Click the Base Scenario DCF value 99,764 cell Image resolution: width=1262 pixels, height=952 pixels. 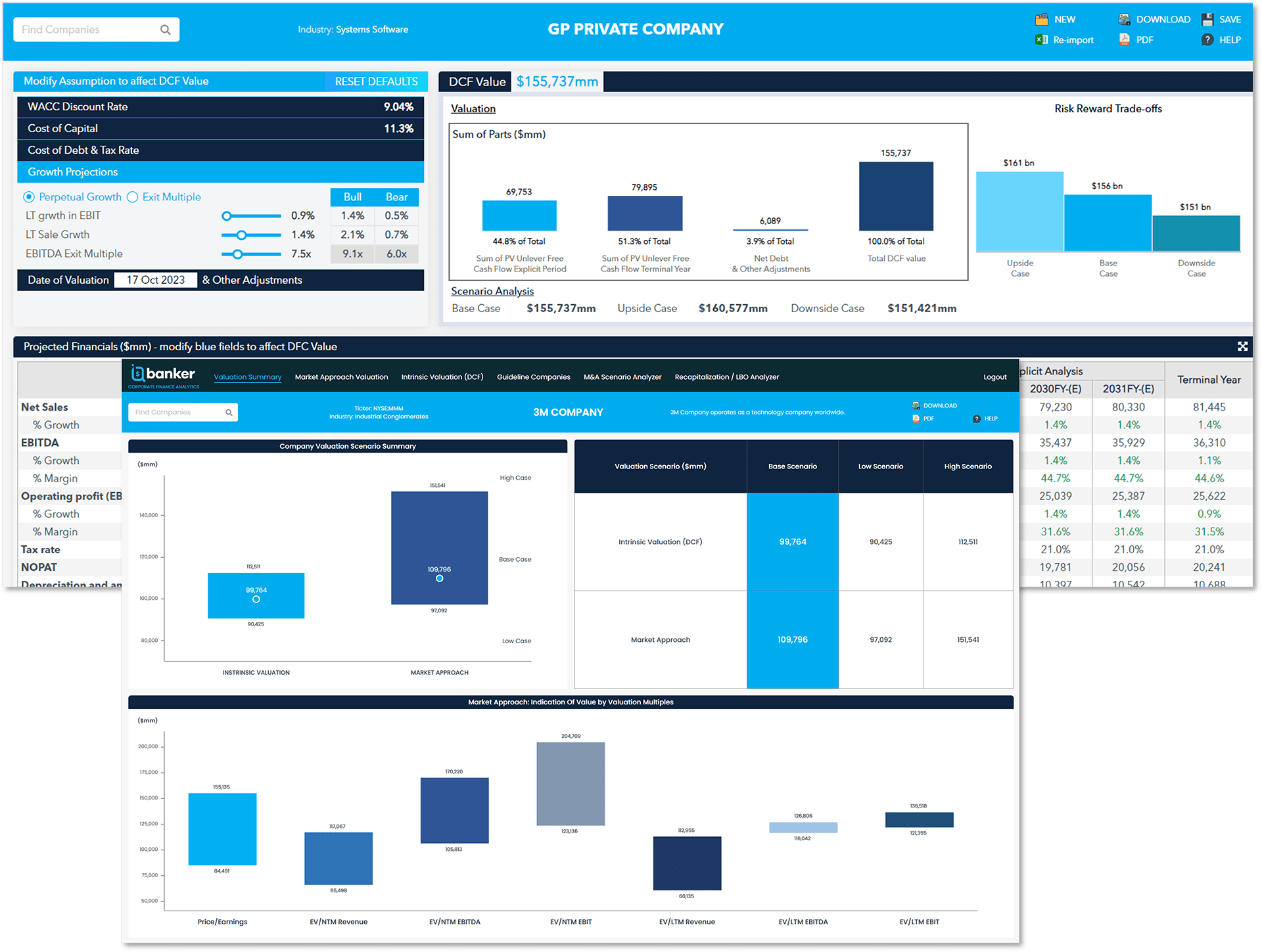[793, 542]
